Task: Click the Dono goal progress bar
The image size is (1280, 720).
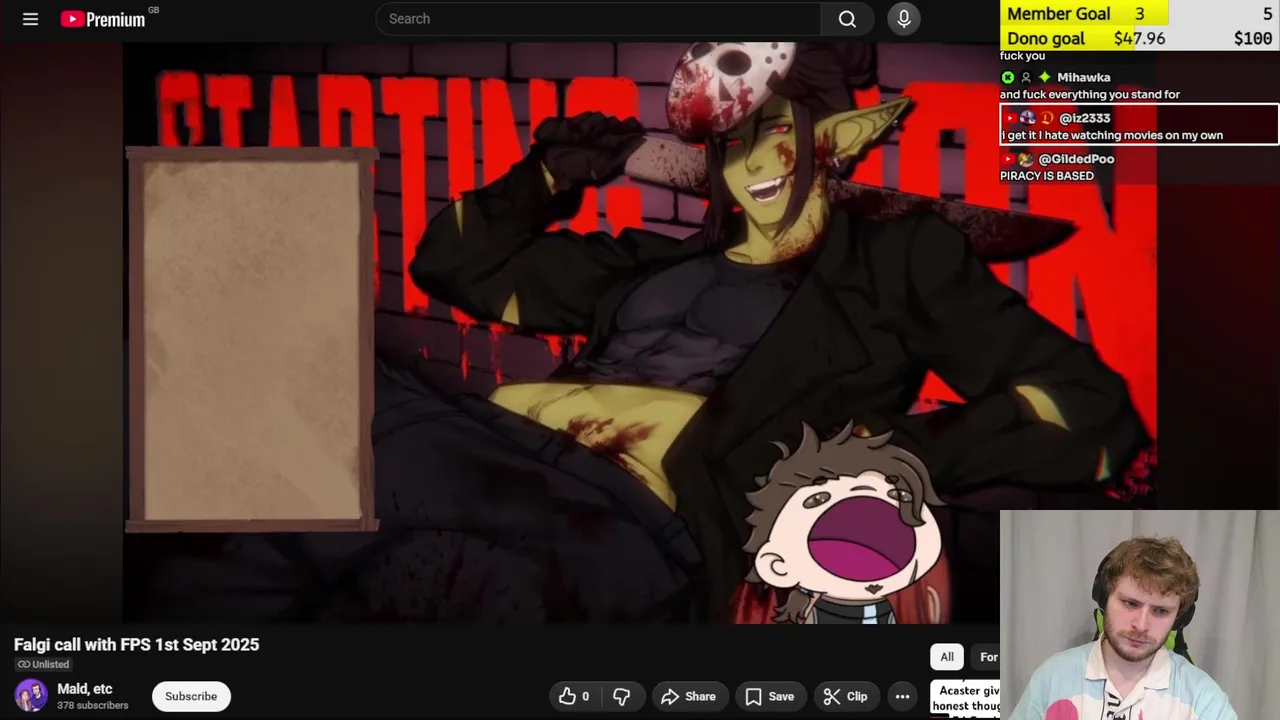Action: 1140,38
